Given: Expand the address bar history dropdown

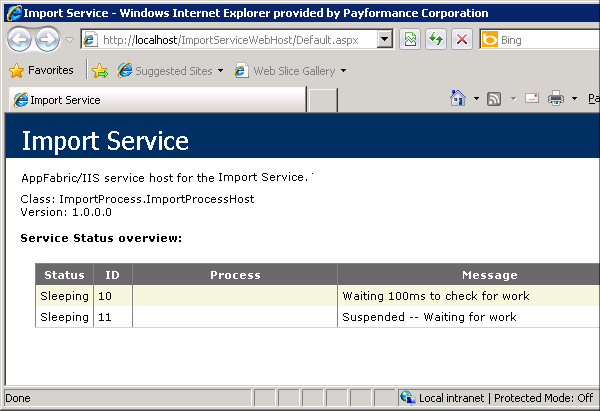Looking at the screenshot, I should (385, 40).
